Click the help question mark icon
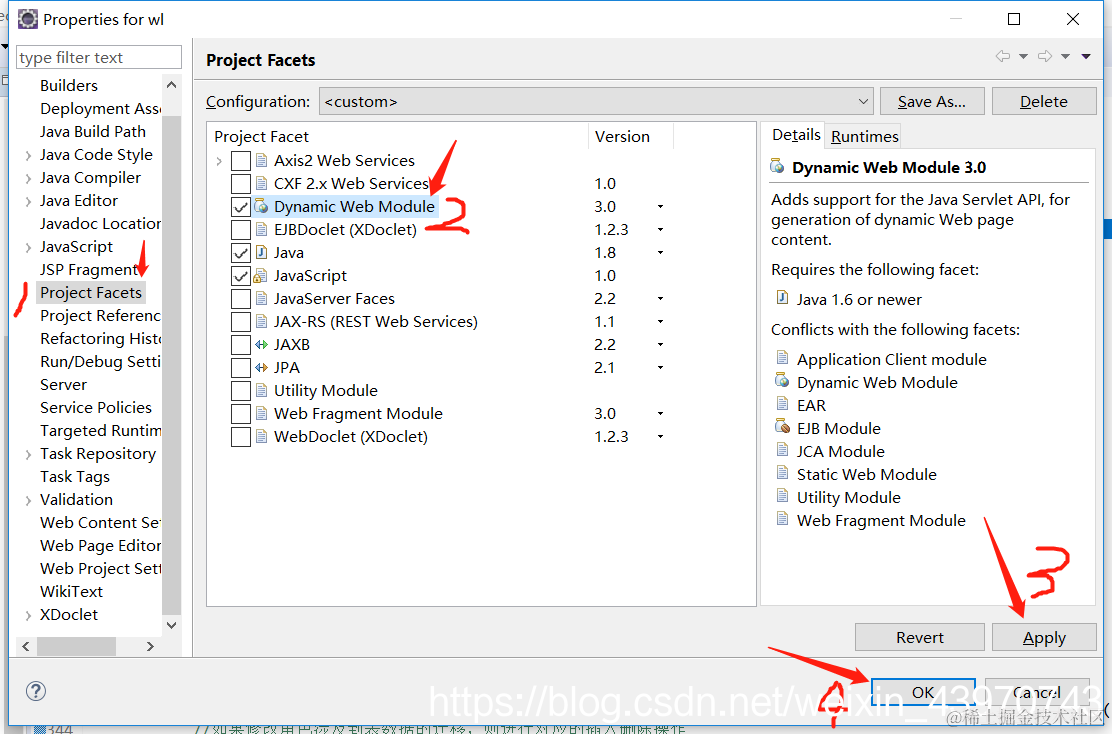Screen dimensions: 1112x734 [35, 691]
